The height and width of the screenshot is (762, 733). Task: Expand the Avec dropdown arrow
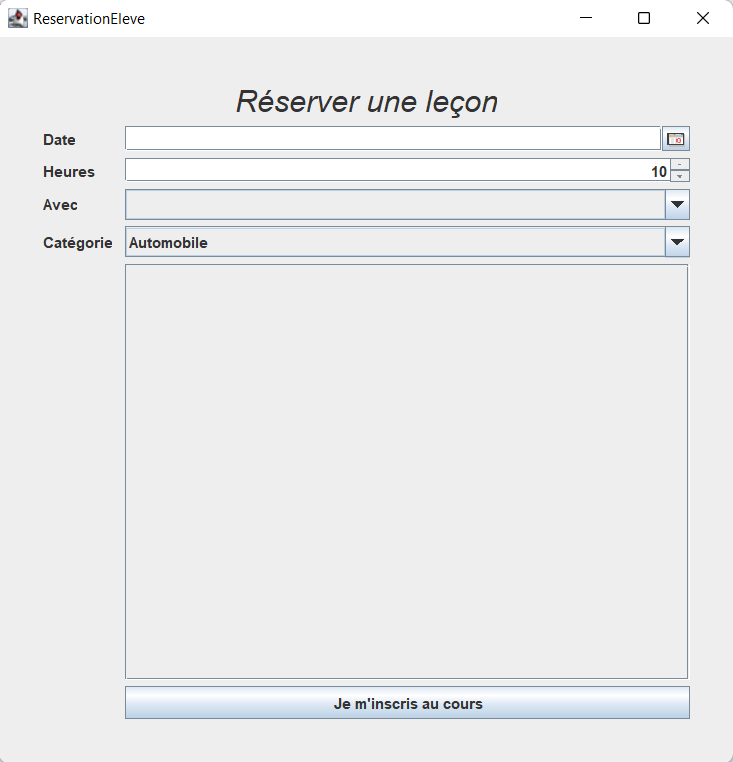point(677,204)
